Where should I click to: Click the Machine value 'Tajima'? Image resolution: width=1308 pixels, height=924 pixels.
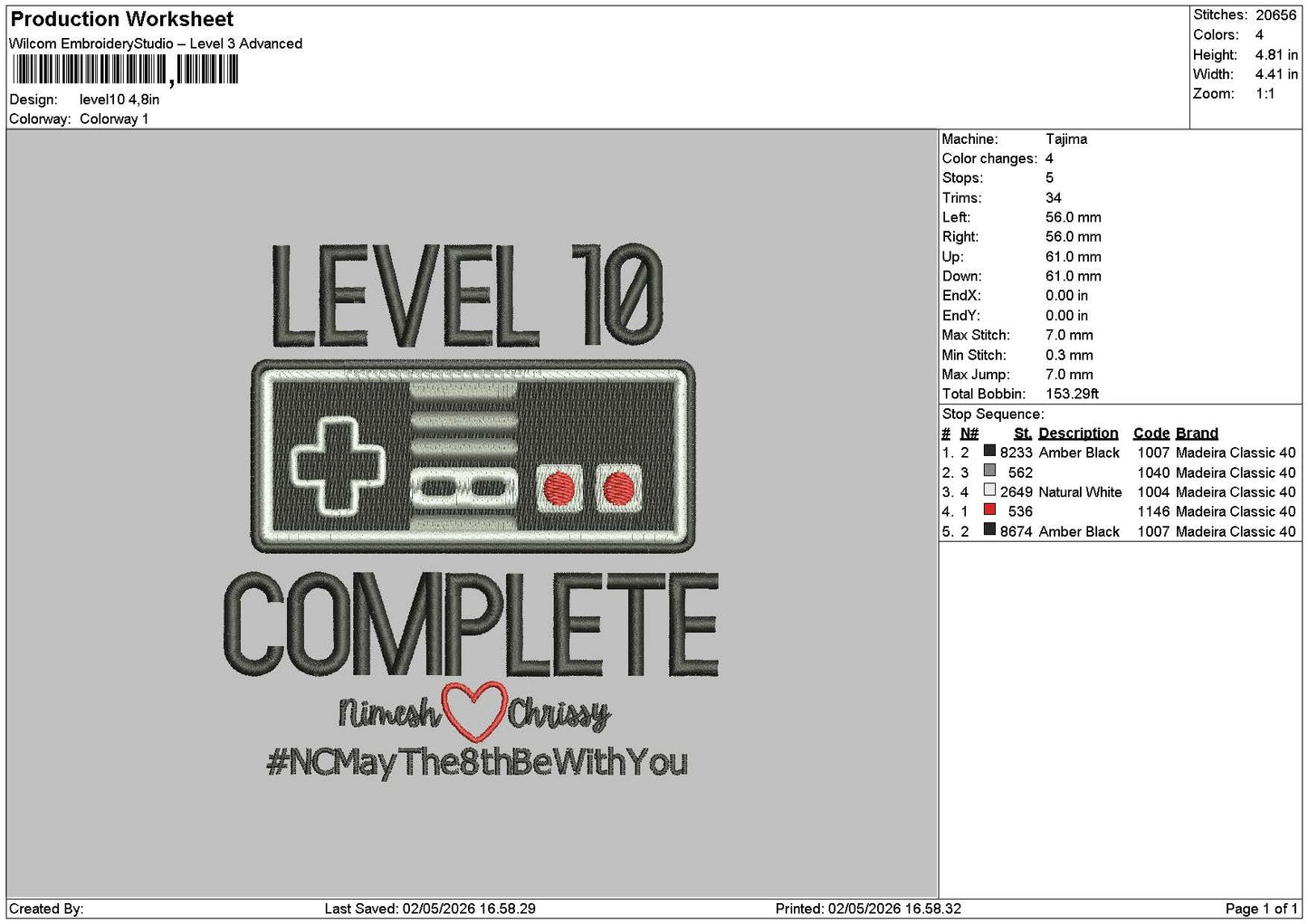pos(1066,139)
